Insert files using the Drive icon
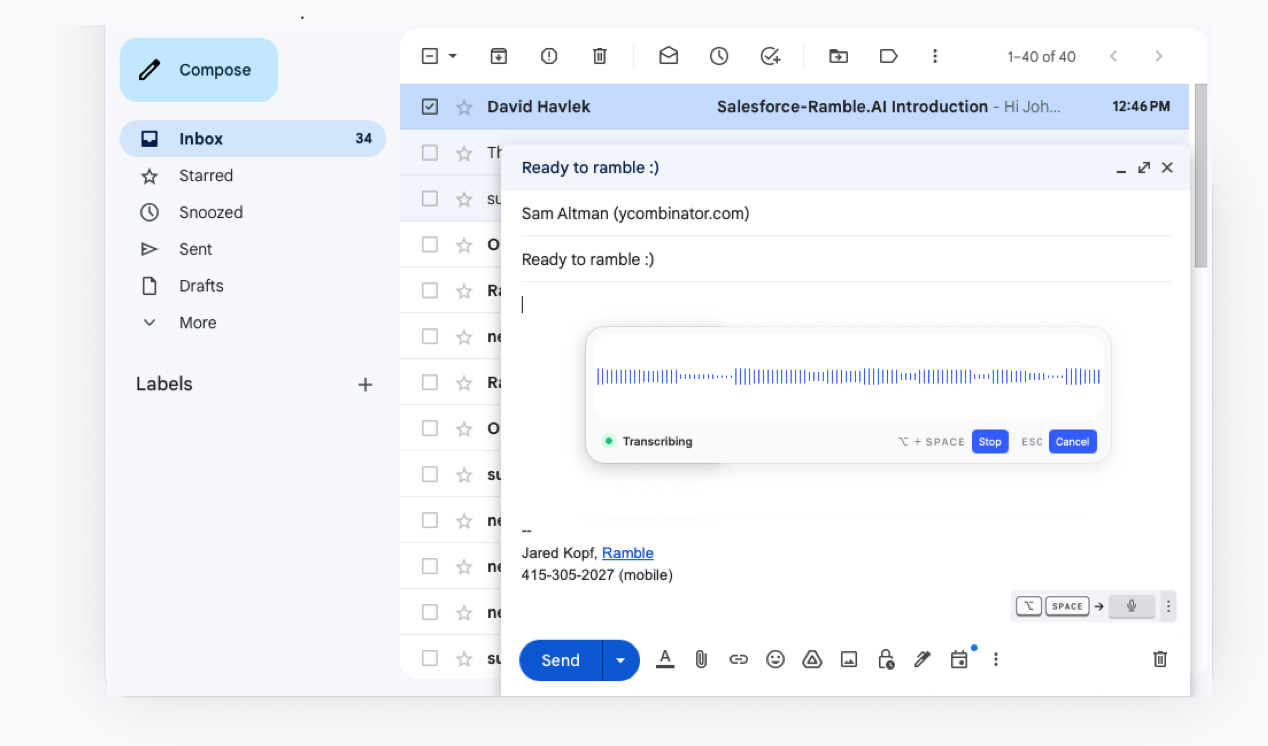This screenshot has height=746, width=1268. click(812, 659)
